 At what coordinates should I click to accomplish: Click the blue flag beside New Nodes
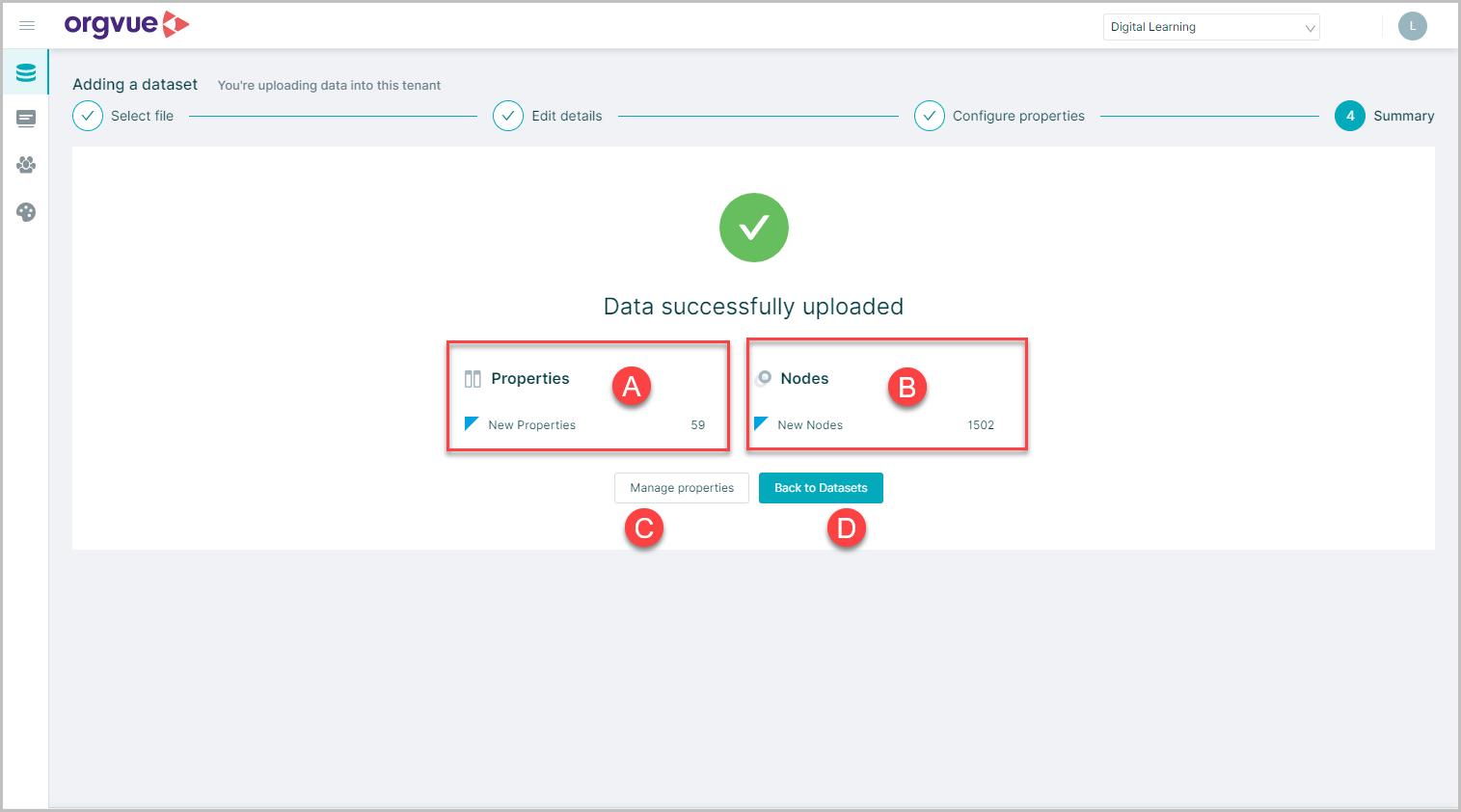click(x=761, y=423)
